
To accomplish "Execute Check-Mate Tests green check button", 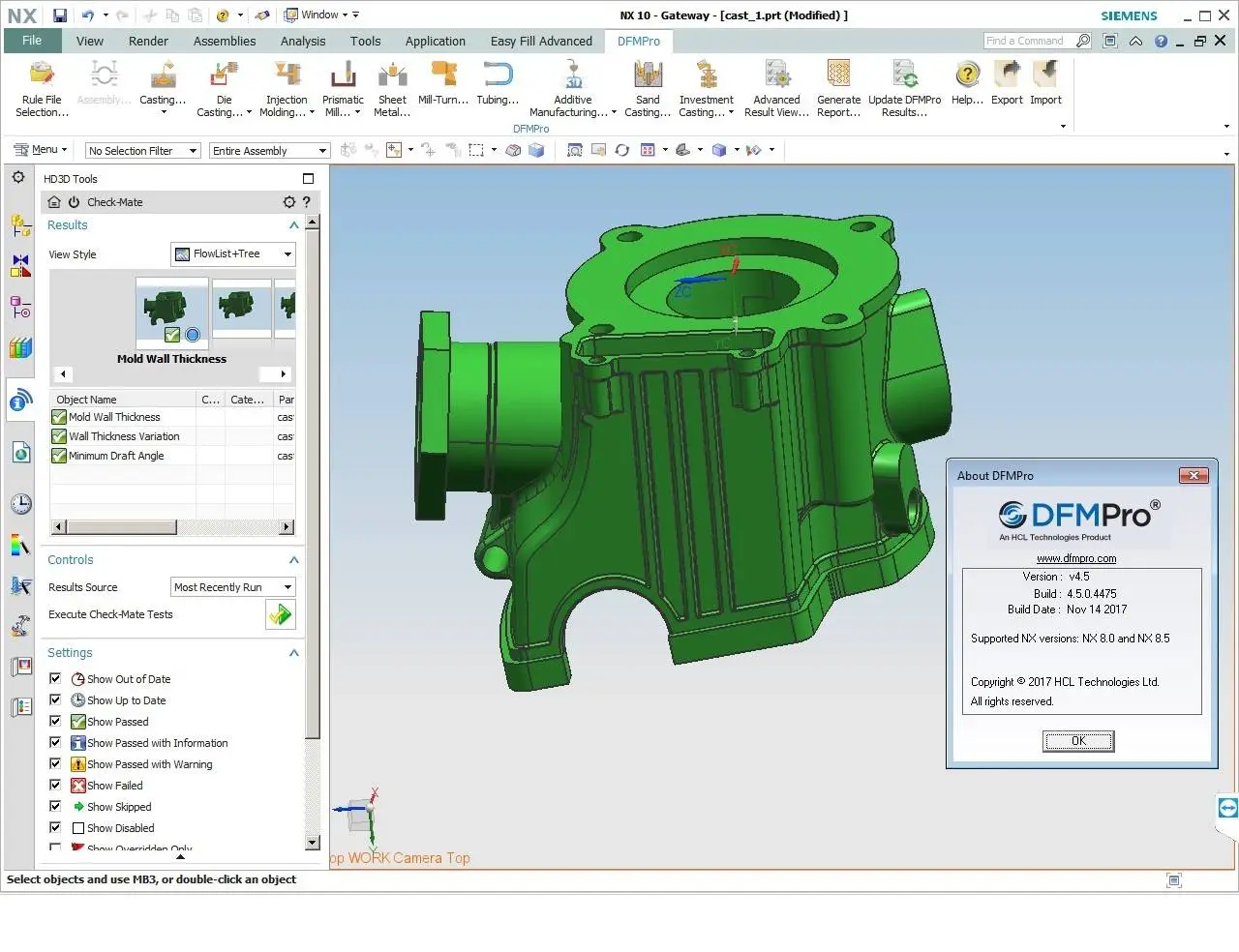I will (280, 614).
